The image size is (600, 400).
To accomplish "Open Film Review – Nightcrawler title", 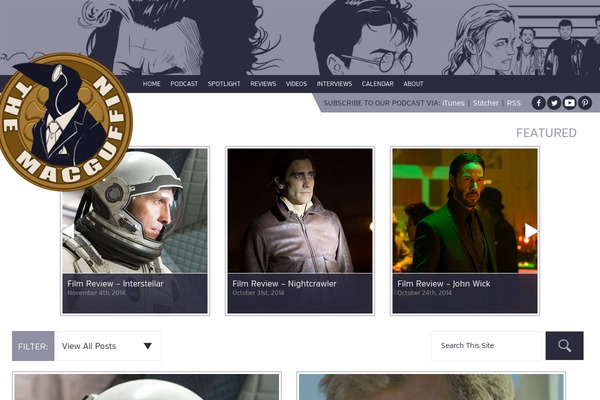I will (x=284, y=284).
